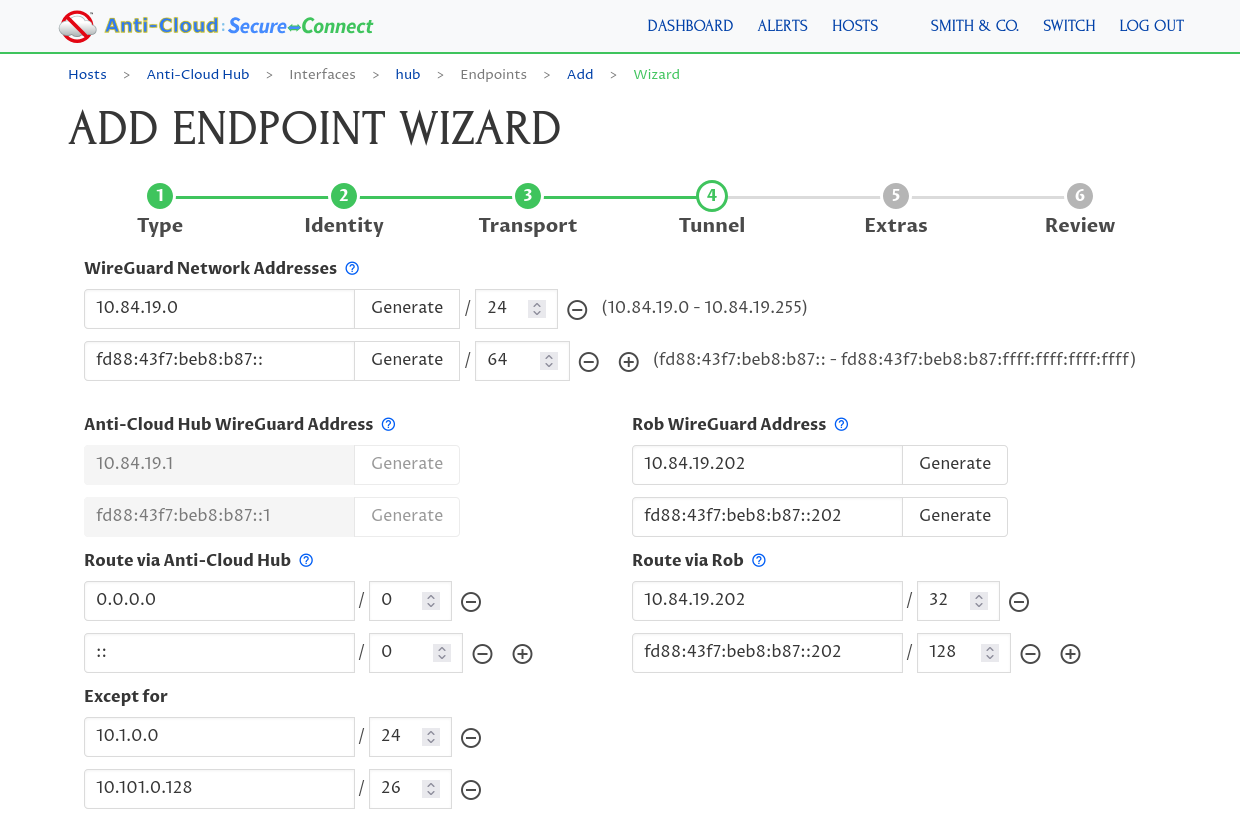This screenshot has height=820, width=1240.
Task: Log out of the account
Action: [1152, 26]
